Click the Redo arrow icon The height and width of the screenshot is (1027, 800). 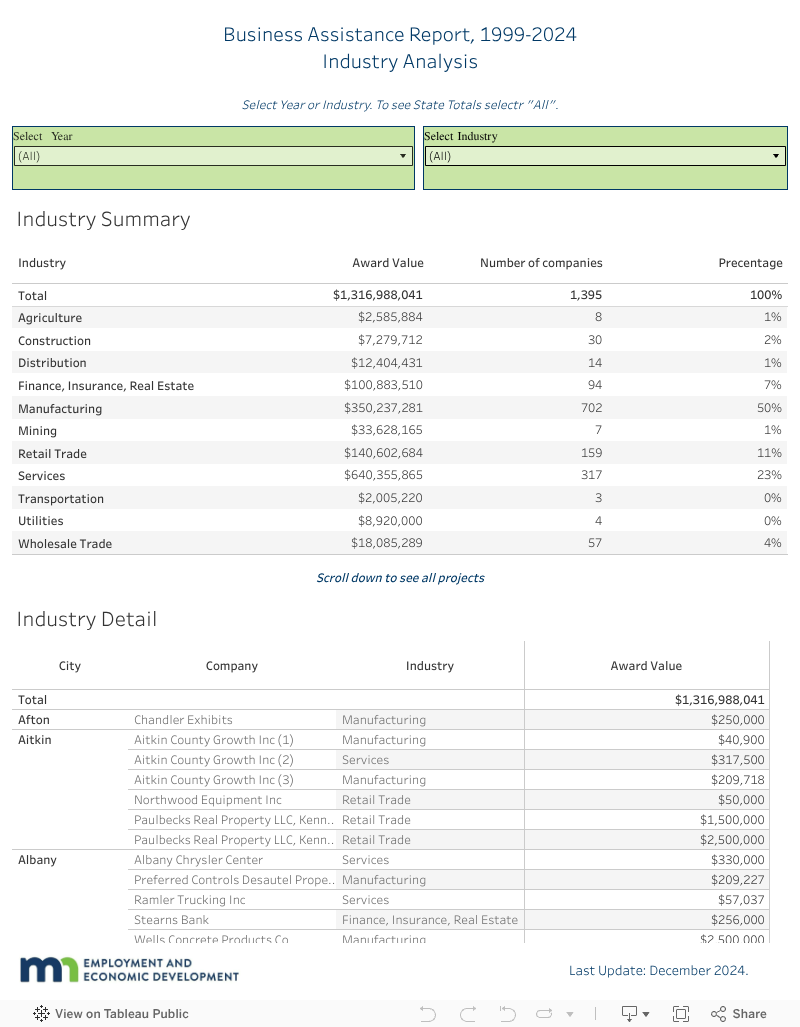(x=467, y=1013)
